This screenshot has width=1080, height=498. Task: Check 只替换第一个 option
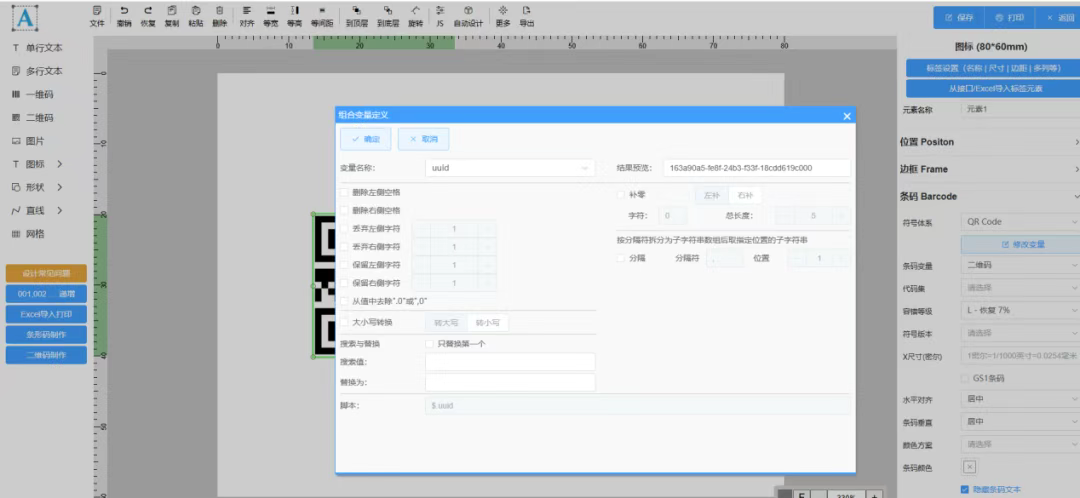(429, 344)
